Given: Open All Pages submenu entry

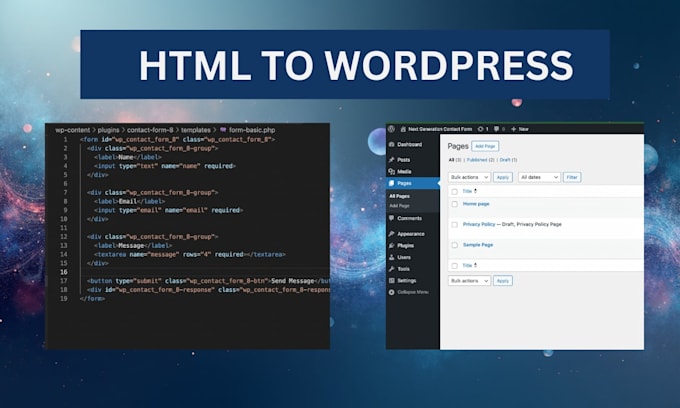Looking at the screenshot, I should (x=399, y=196).
